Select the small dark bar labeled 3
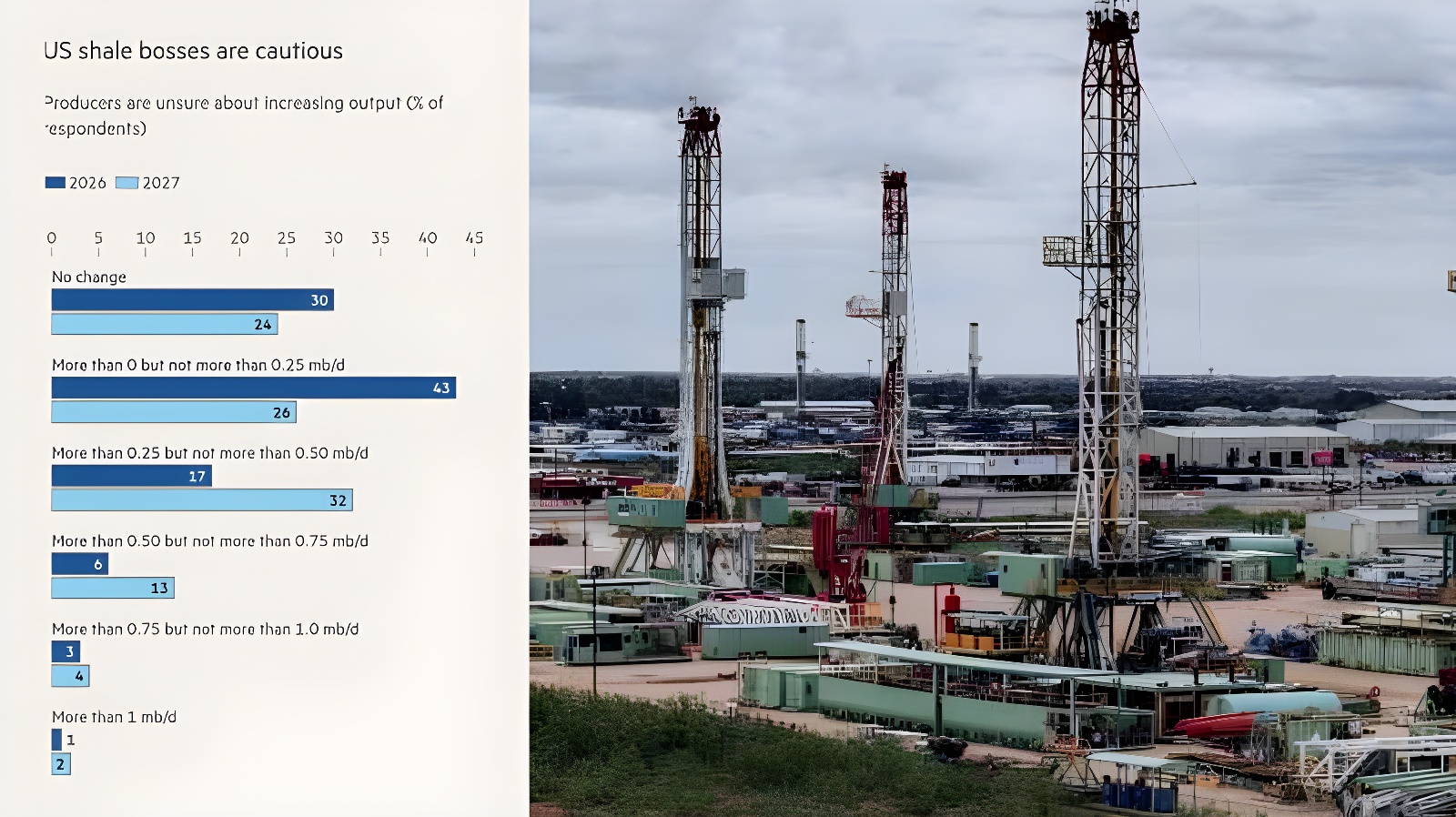1456x817 pixels. coord(66,651)
